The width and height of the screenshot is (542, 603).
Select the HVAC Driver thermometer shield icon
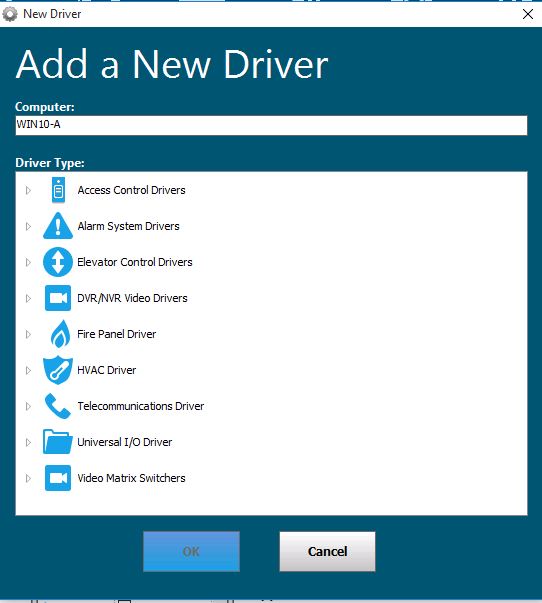pyautogui.click(x=58, y=370)
